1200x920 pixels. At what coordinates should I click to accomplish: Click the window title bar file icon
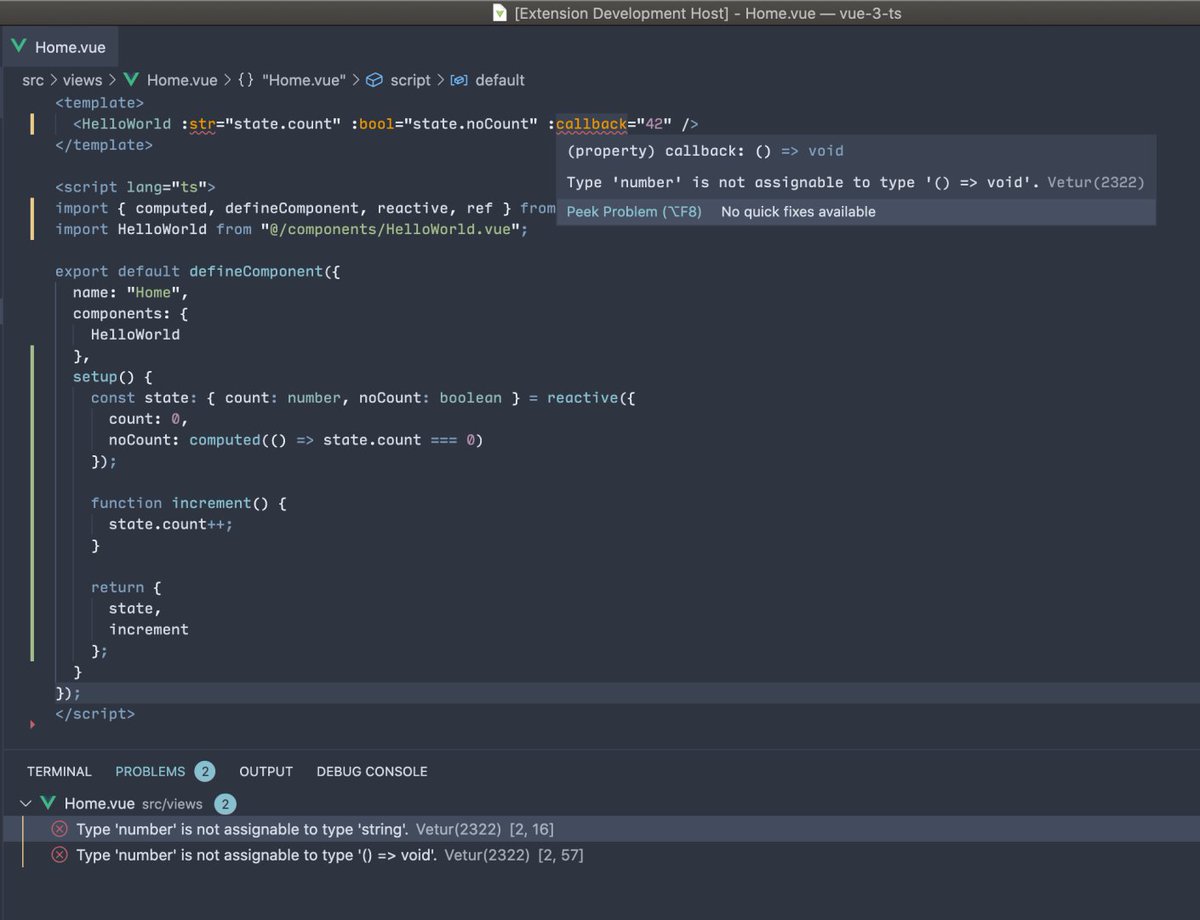(x=501, y=13)
